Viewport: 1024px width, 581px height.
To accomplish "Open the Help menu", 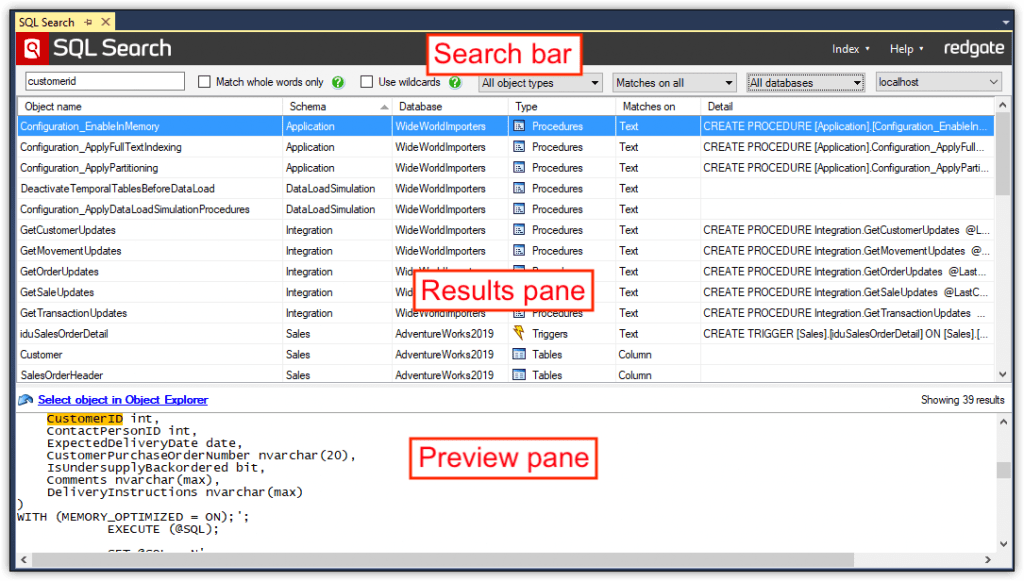I will pyautogui.click(x=905, y=47).
